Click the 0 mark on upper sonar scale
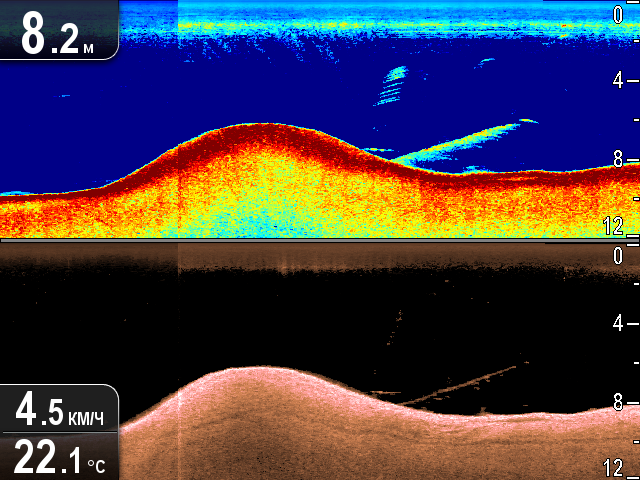 618,14
